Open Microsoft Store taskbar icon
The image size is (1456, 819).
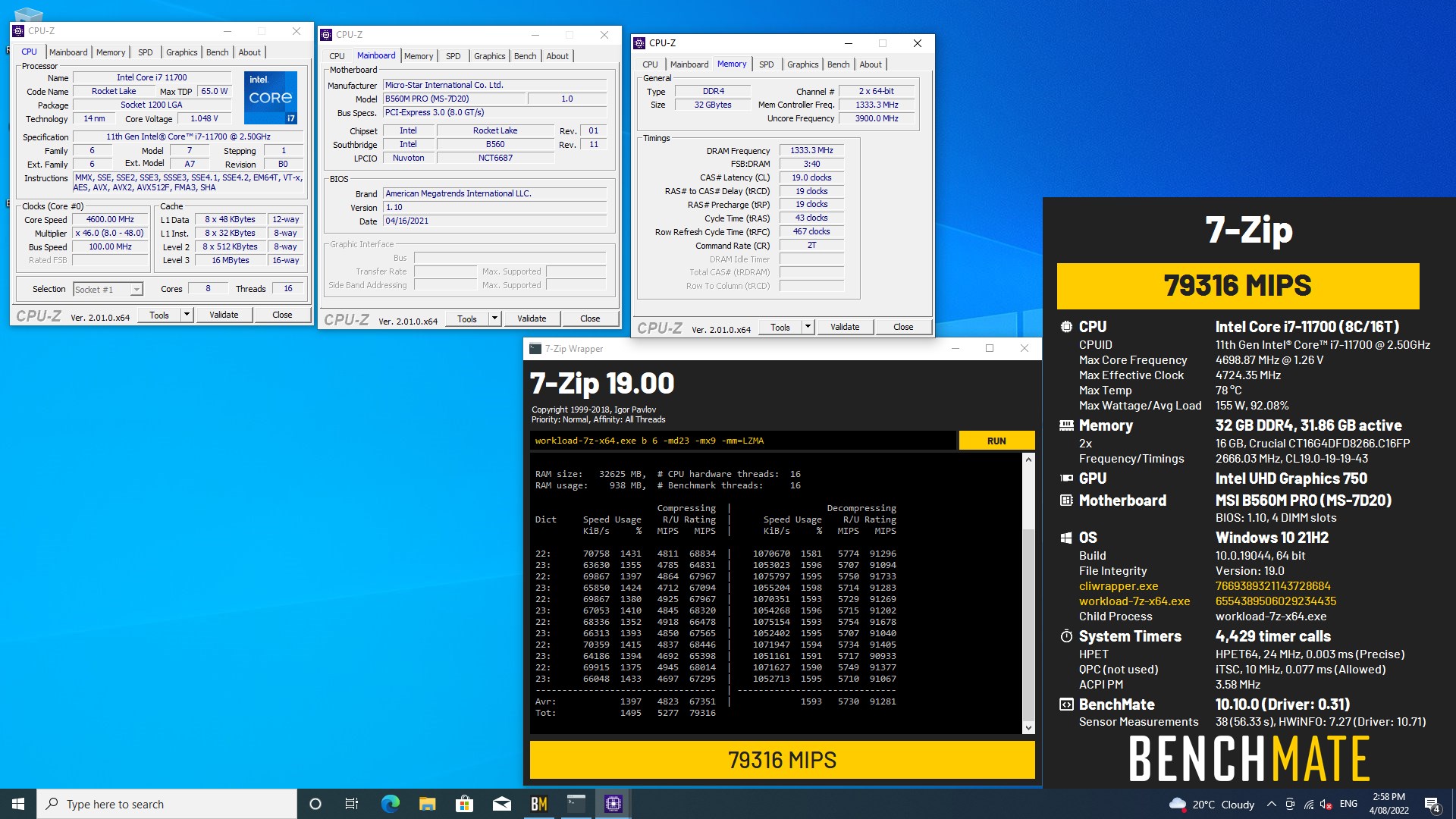tap(464, 804)
